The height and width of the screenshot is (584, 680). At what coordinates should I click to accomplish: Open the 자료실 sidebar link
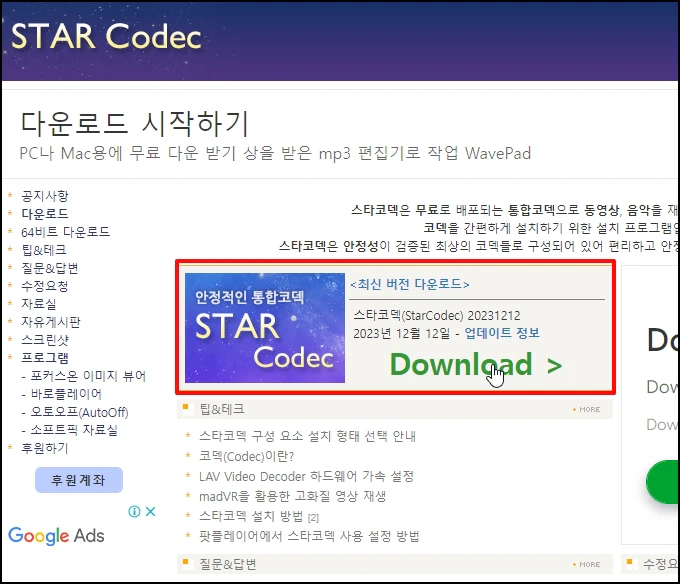tap(39, 304)
